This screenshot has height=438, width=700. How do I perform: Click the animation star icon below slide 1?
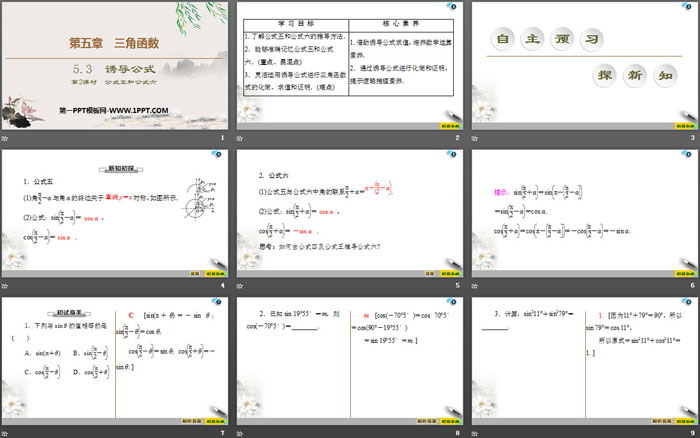tap(6, 139)
